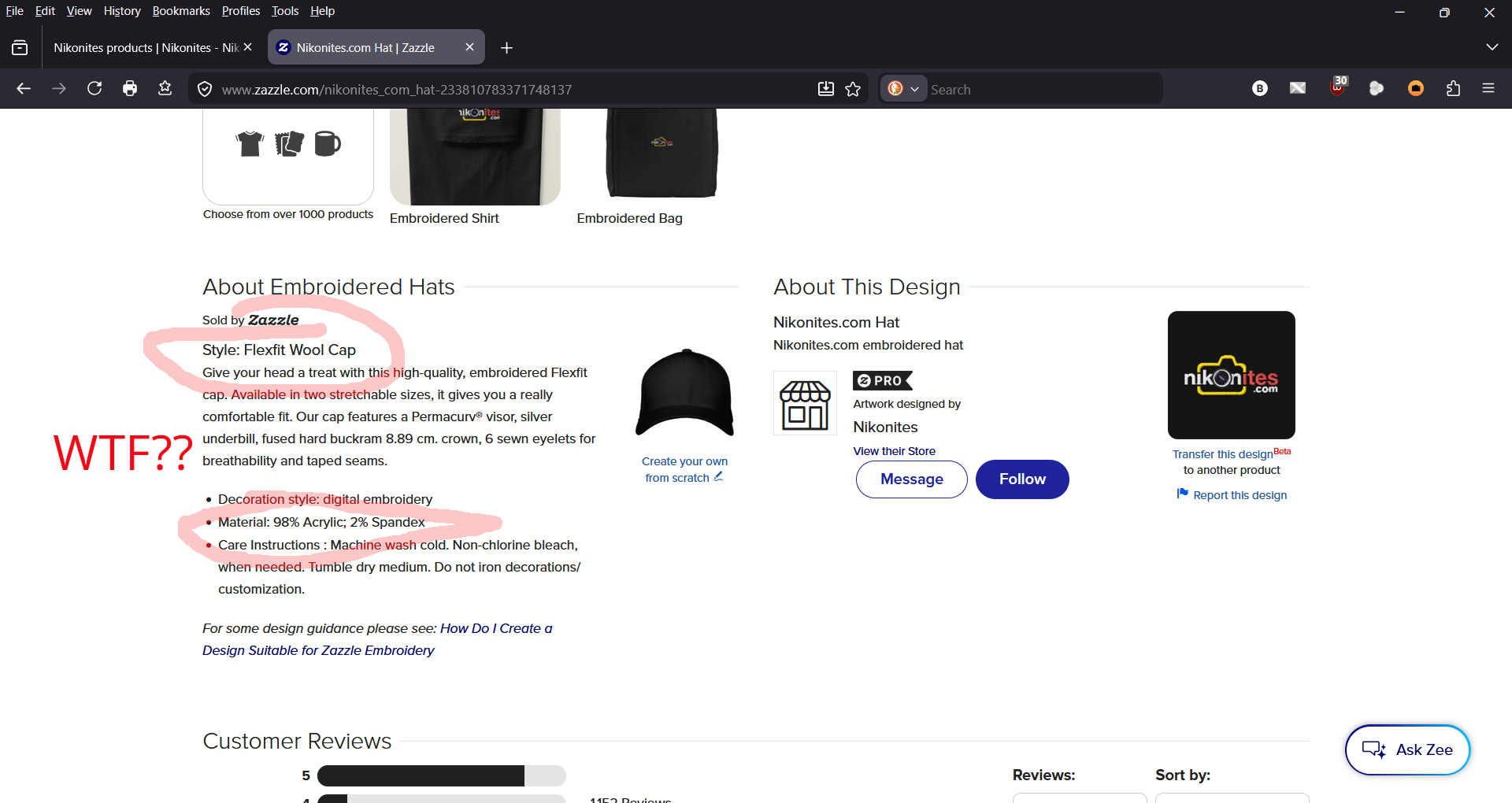Click the Embroidered Shirt label
This screenshot has width=1512, height=803.
[444, 218]
